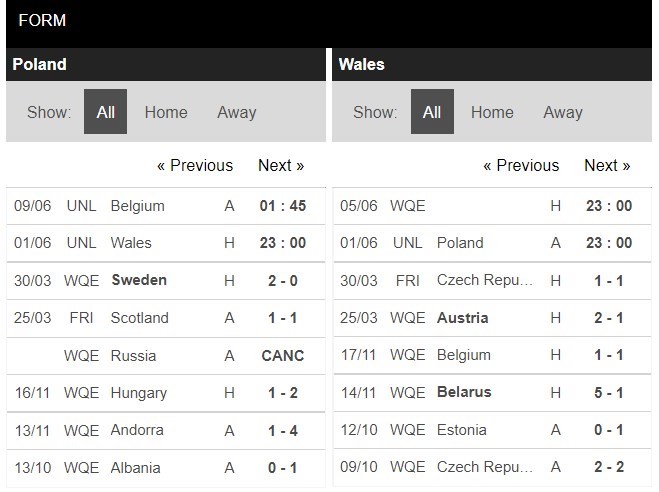Go to Next matches for Poland
The image size is (659, 492).
click(281, 165)
